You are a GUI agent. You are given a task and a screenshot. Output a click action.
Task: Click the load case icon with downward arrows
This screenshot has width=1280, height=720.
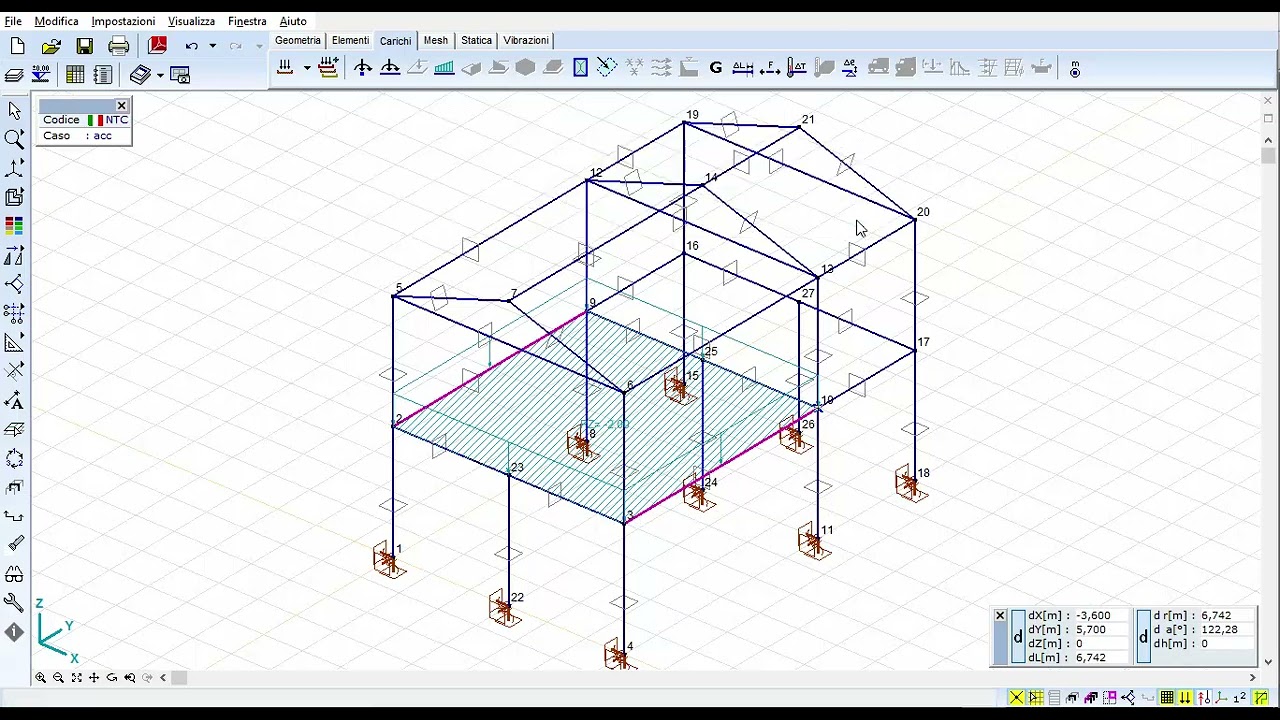point(285,68)
